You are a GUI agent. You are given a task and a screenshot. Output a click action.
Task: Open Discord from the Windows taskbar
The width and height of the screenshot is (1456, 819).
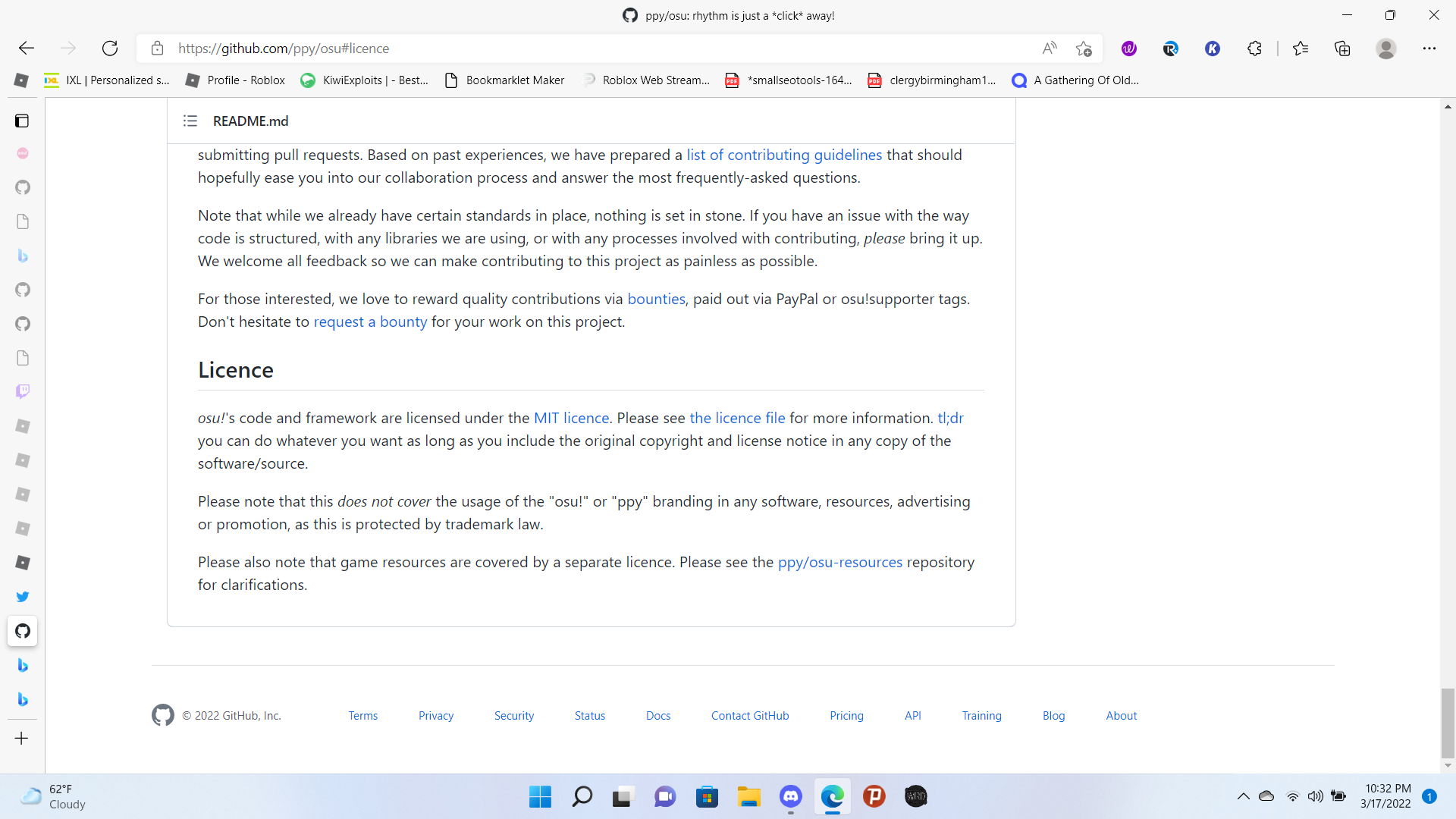click(790, 796)
